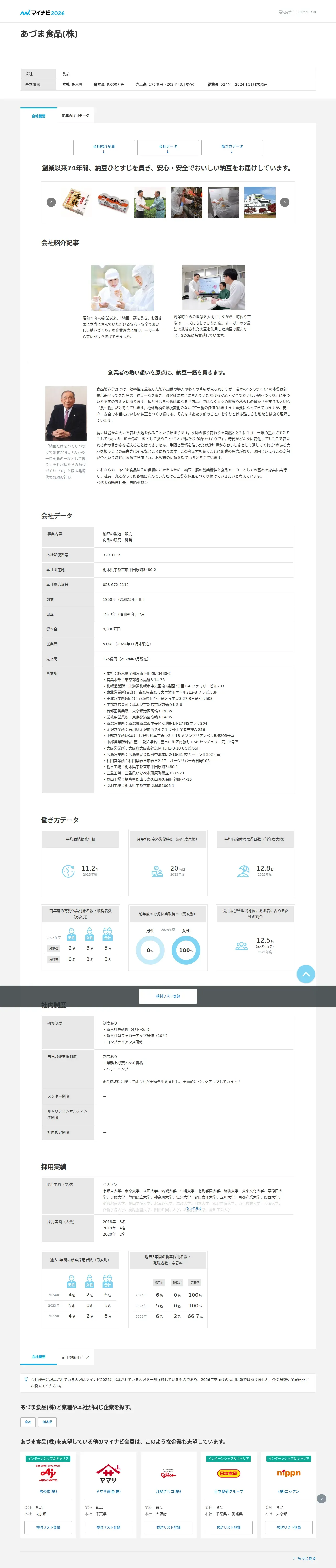Open the 日本食研グループ company link
Image resolution: width=336 pixels, height=1568 pixels.
pos(229,1491)
